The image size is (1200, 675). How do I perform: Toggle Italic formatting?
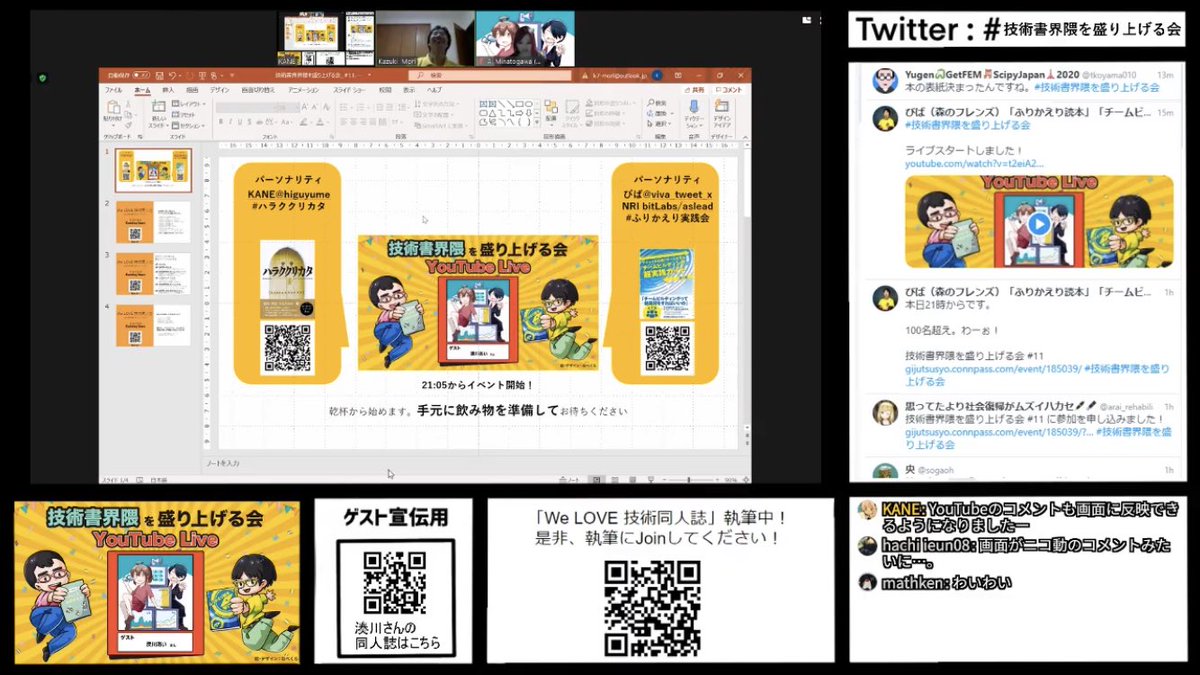(x=230, y=122)
